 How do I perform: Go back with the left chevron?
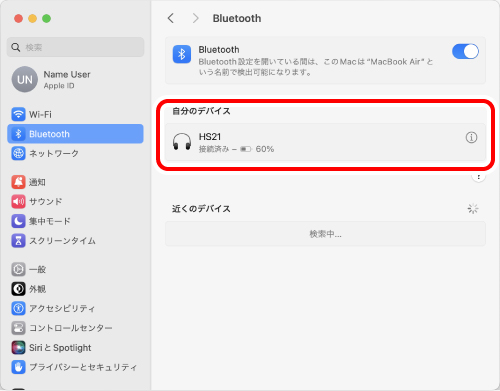click(171, 18)
